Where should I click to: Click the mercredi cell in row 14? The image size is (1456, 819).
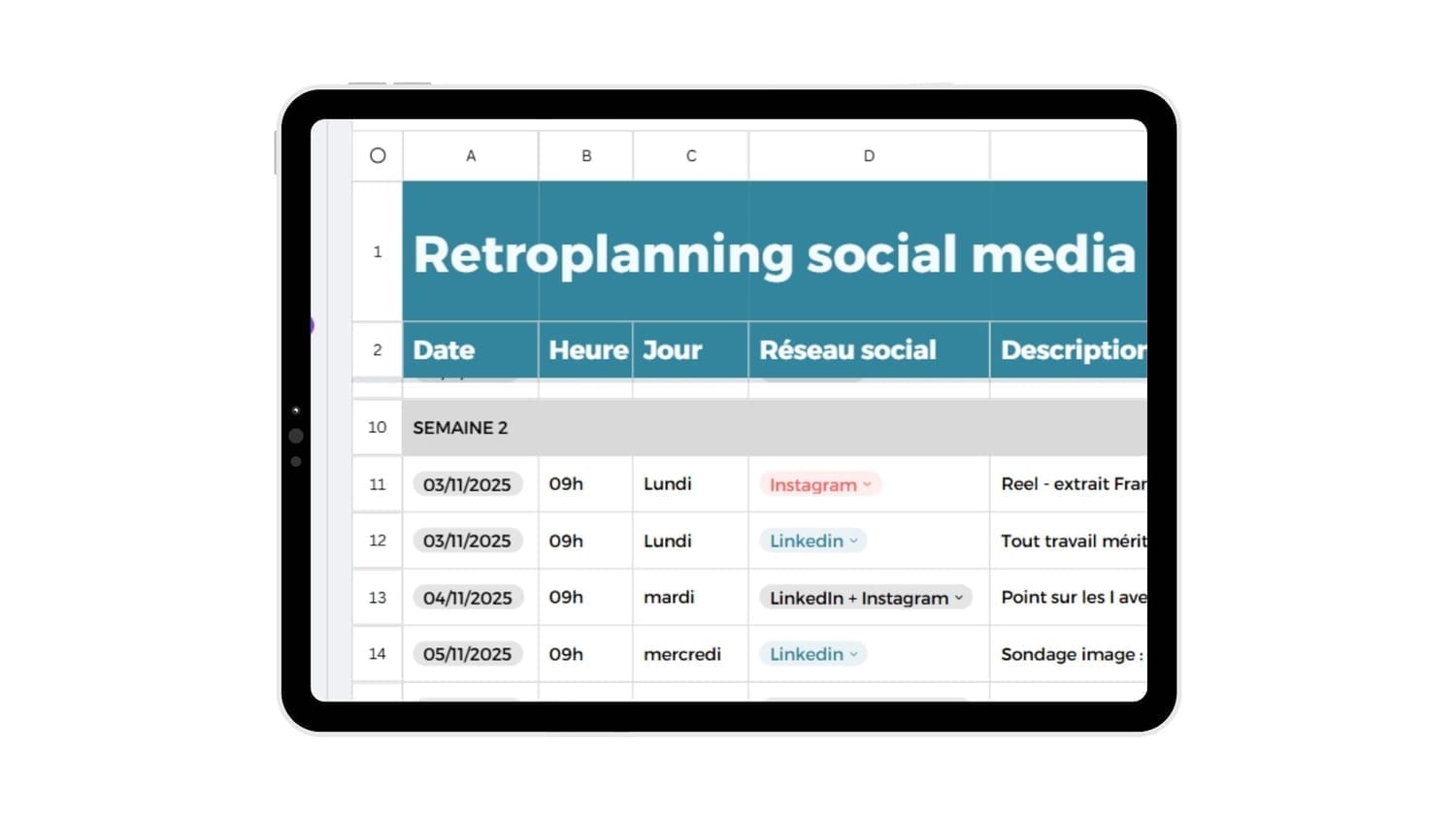pyautogui.click(x=682, y=654)
